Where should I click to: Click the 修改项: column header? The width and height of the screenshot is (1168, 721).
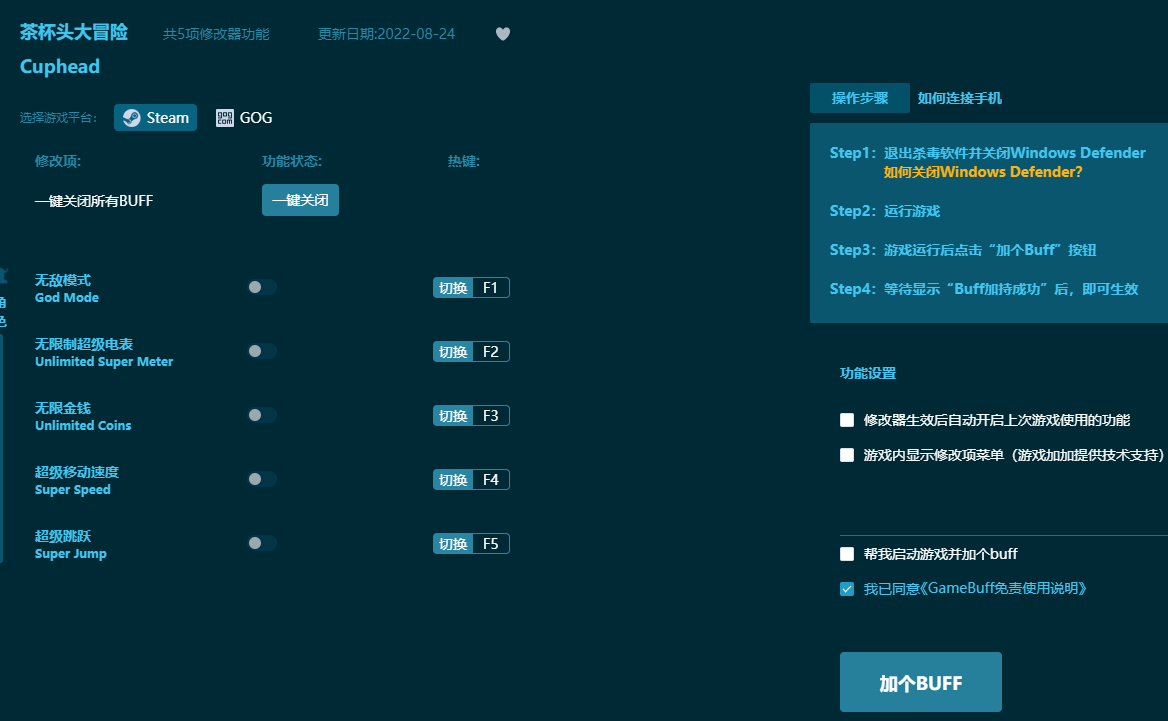[58, 162]
